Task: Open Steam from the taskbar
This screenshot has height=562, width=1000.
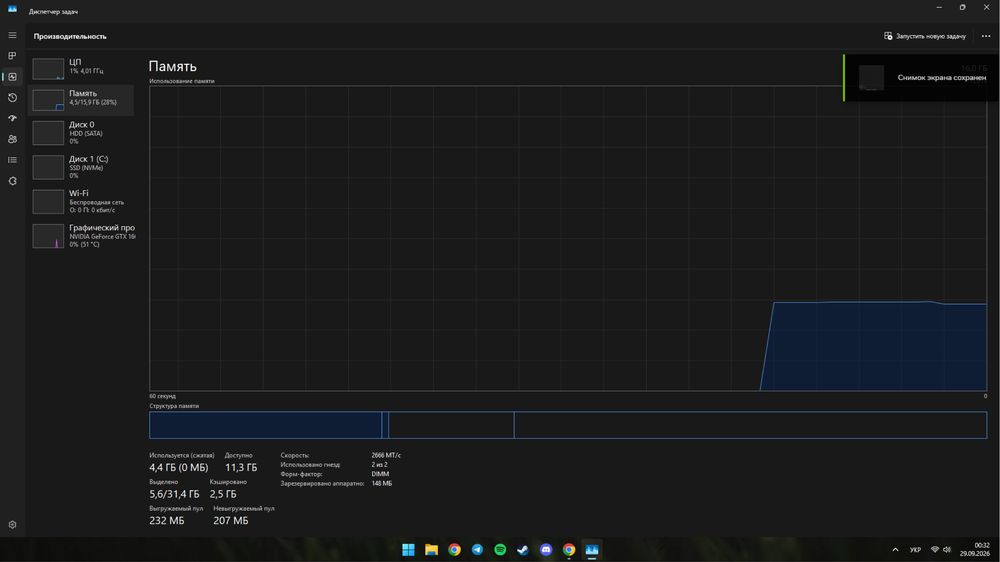Action: (x=523, y=549)
